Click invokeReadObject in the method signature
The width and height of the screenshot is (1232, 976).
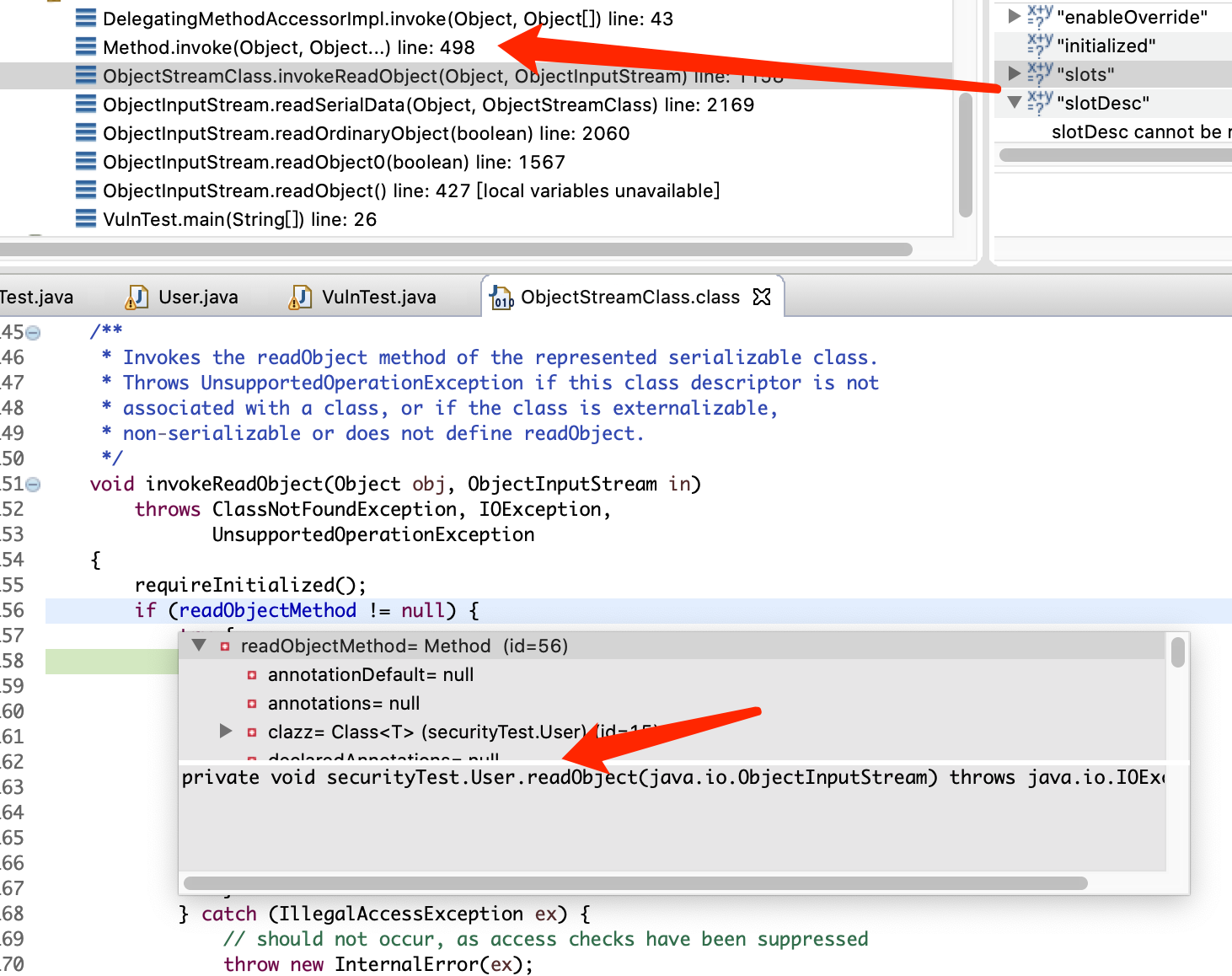[234, 484]
